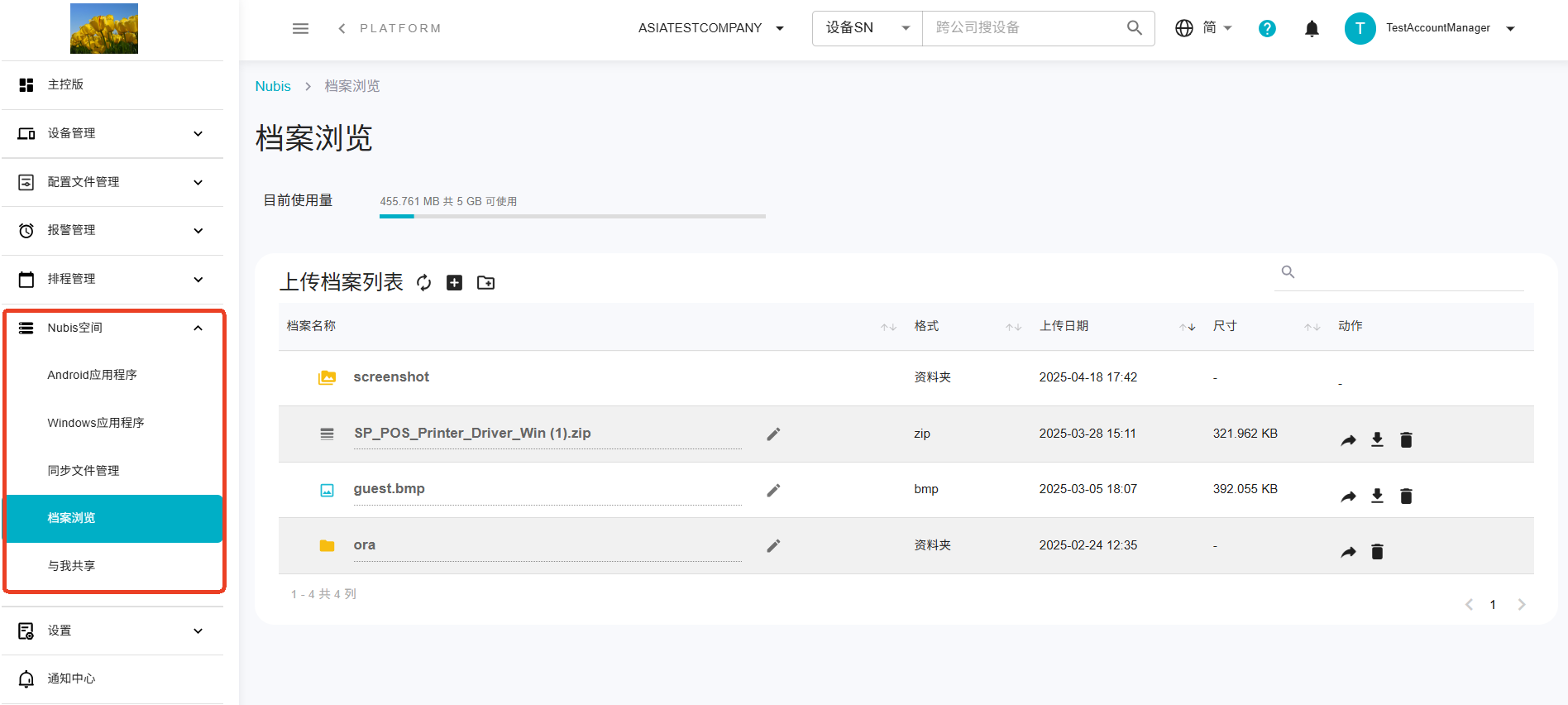Open the help question mark icon
The image size is (1568, 705).
[1267, 28]
